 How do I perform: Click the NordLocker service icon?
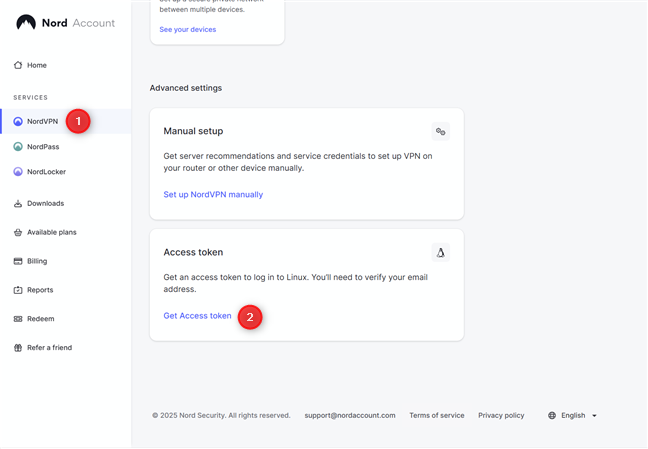pyautogui.click(x=18, y=172)
